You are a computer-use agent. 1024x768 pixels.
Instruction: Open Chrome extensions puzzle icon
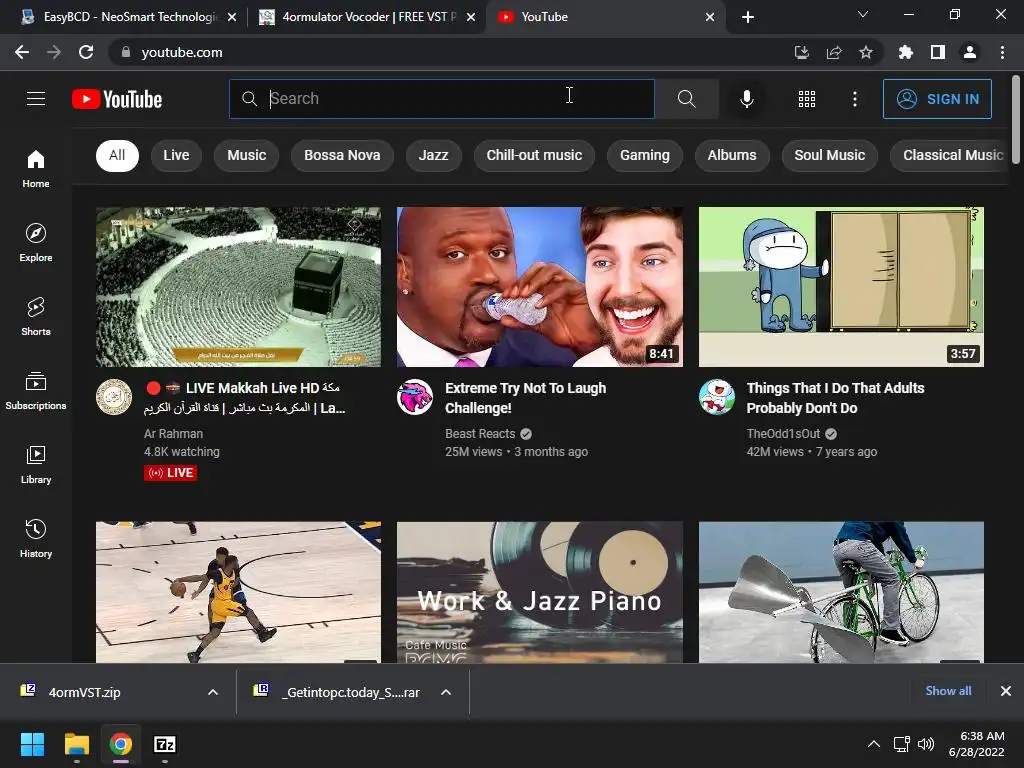point(905,52)
